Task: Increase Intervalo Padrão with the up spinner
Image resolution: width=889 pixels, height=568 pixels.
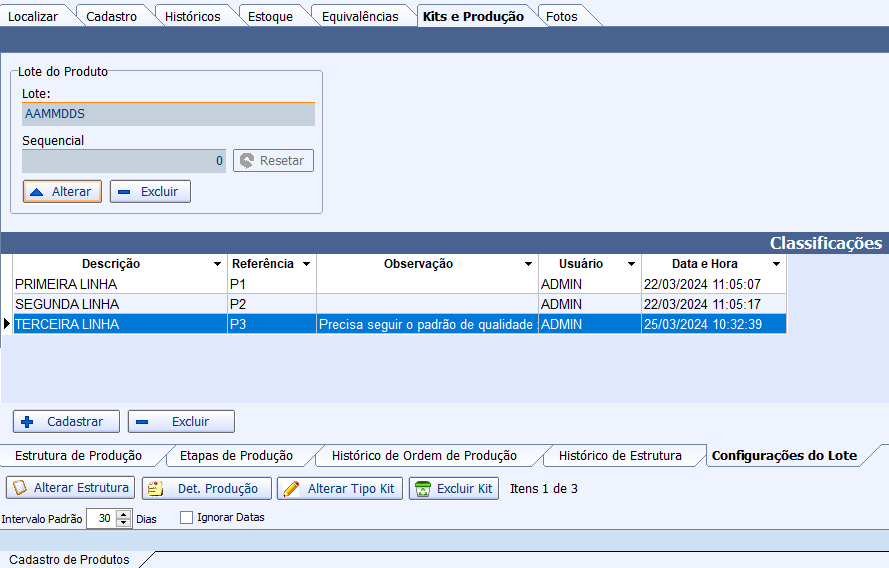Action: (124, 514)
